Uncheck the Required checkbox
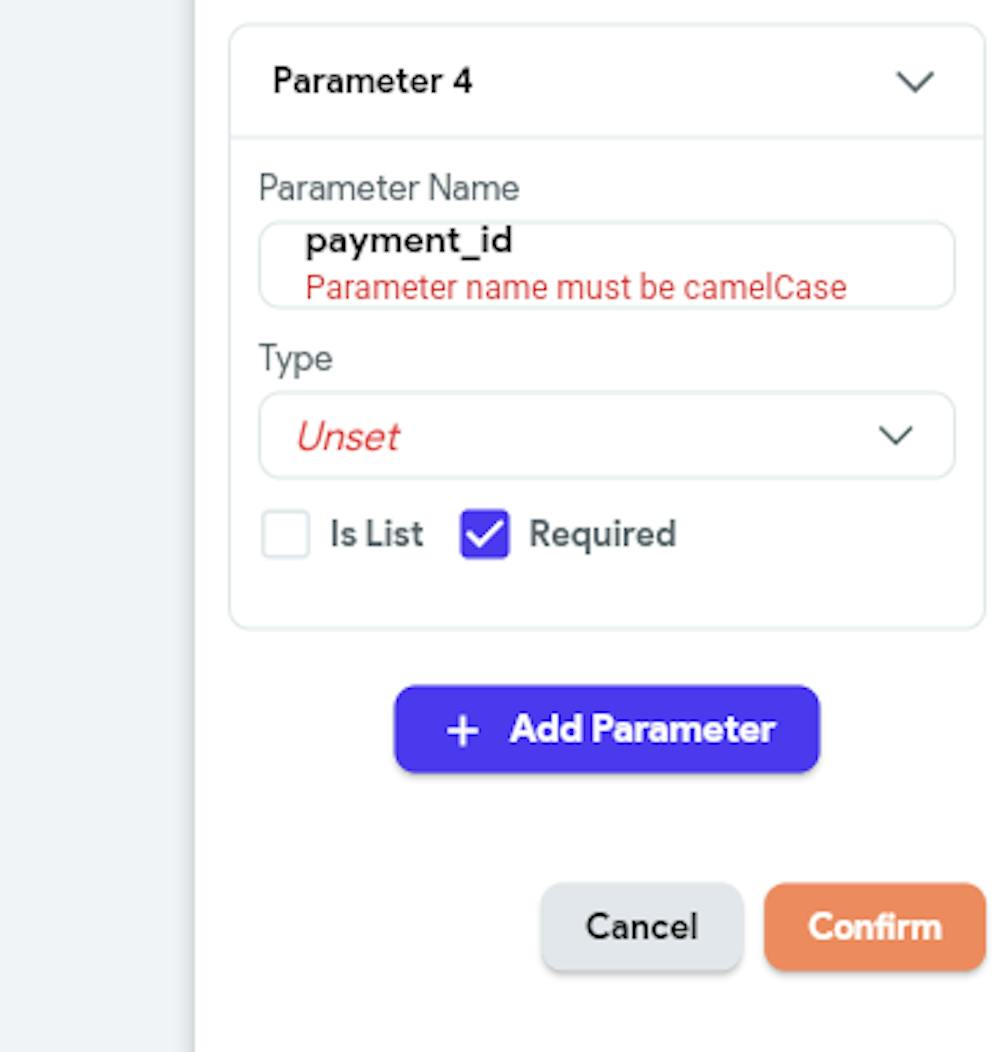This screenshot has height=1052, width=1000. coord(484,534)
